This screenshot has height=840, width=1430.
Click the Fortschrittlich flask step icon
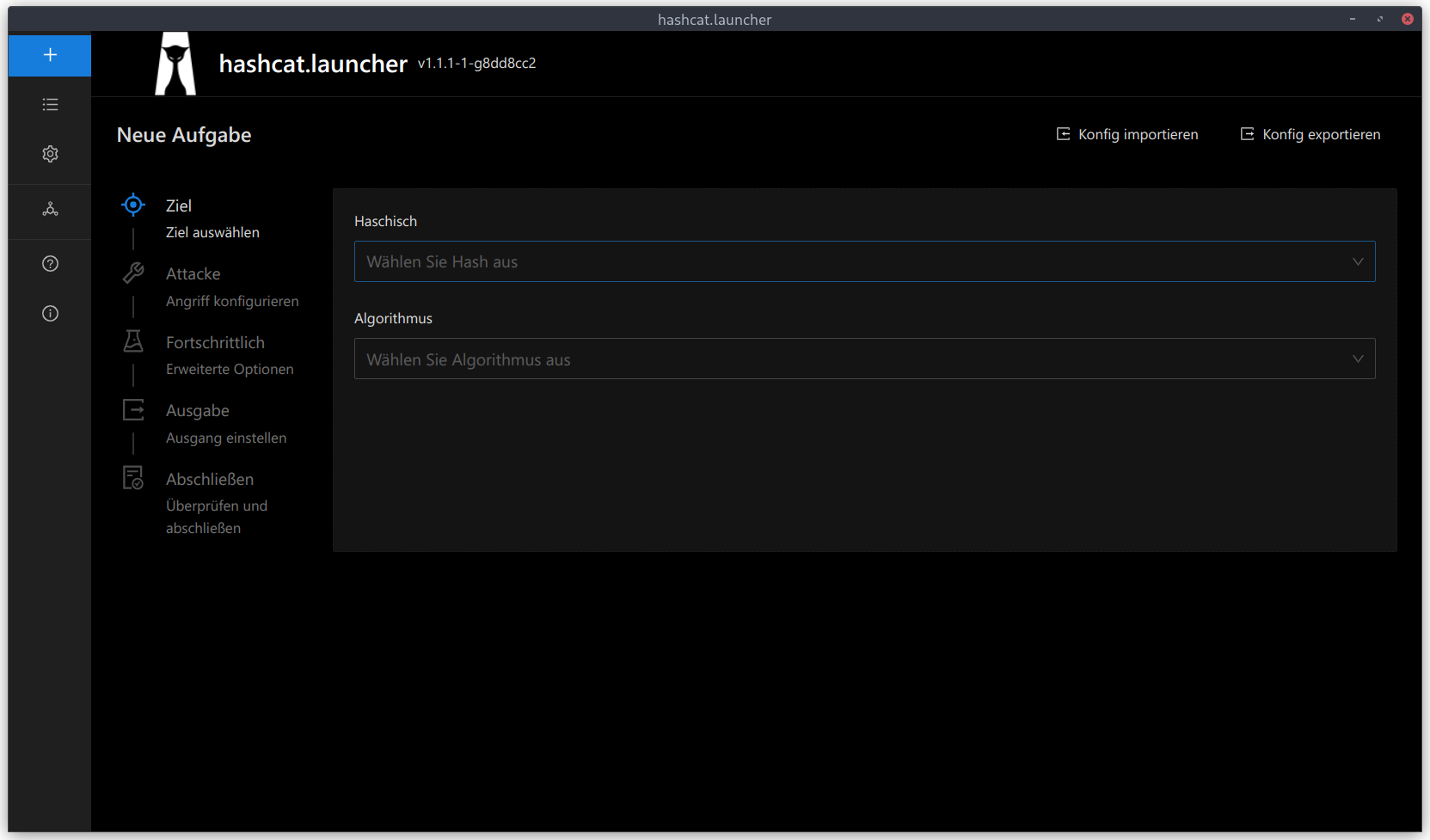[x=133, y=341]
